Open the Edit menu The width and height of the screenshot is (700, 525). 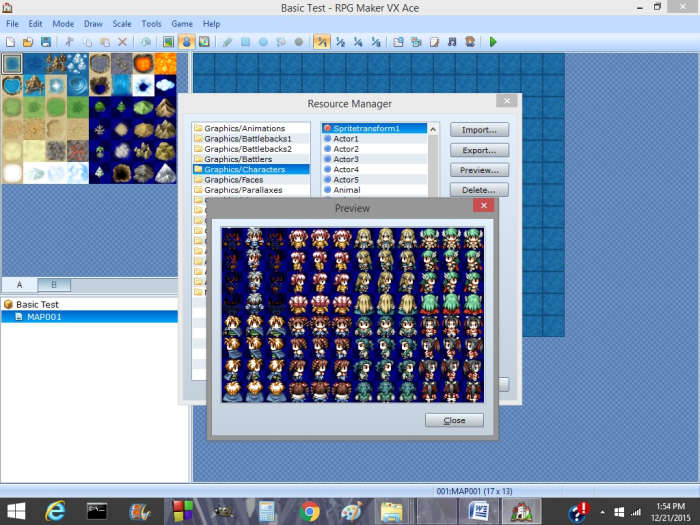click(x=35, y=24)
